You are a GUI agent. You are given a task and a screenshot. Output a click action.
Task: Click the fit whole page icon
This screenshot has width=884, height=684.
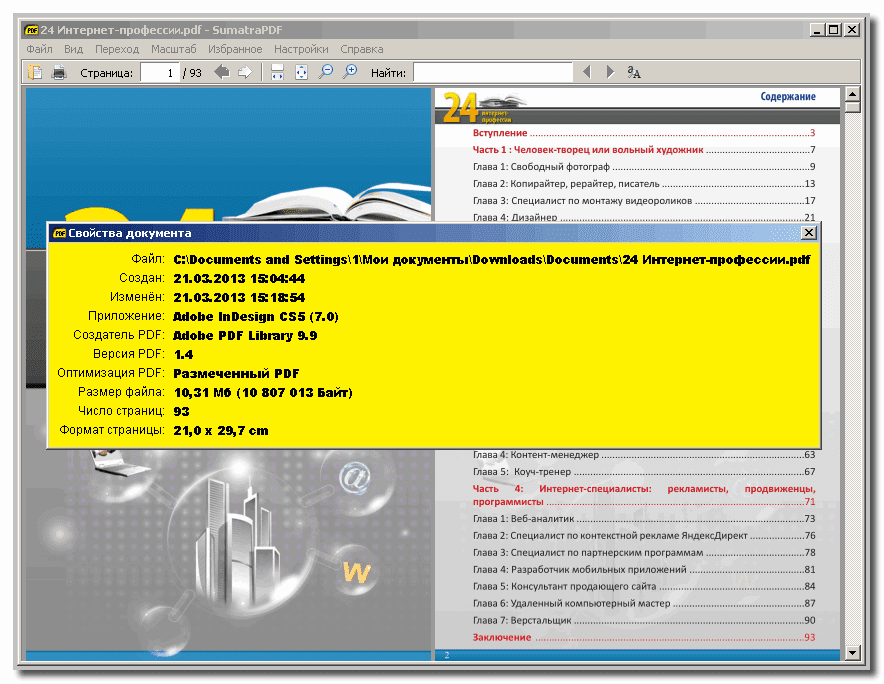301,72
